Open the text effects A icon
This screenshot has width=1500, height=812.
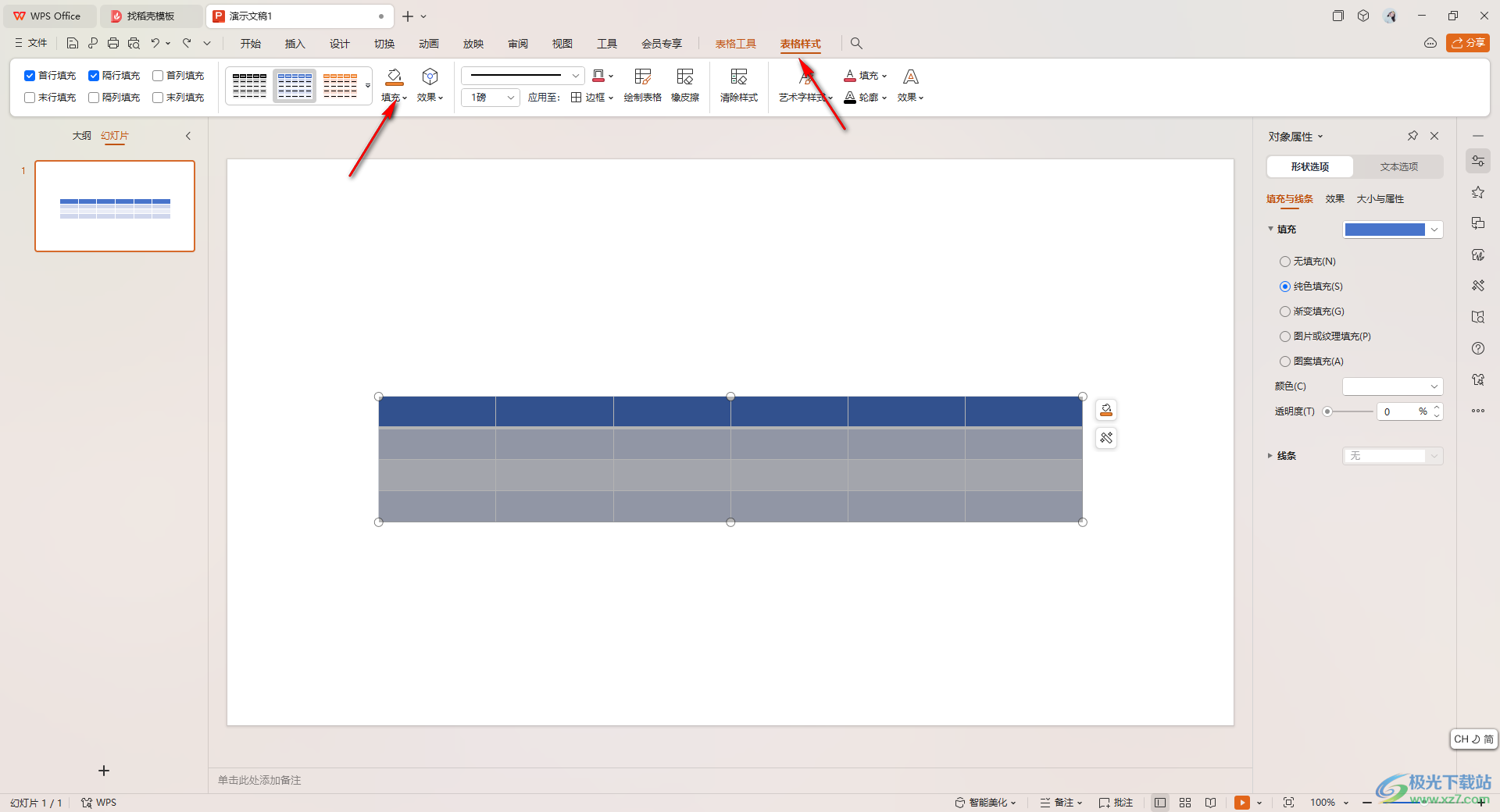tap(911, 77)
